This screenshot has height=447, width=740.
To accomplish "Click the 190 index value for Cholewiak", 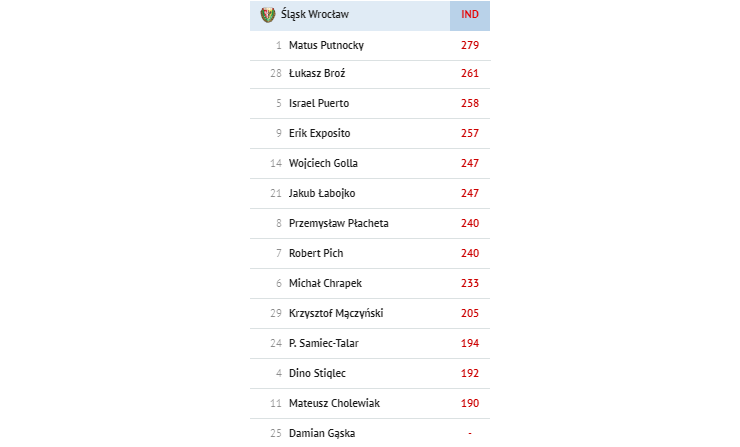I will point(470,404).
